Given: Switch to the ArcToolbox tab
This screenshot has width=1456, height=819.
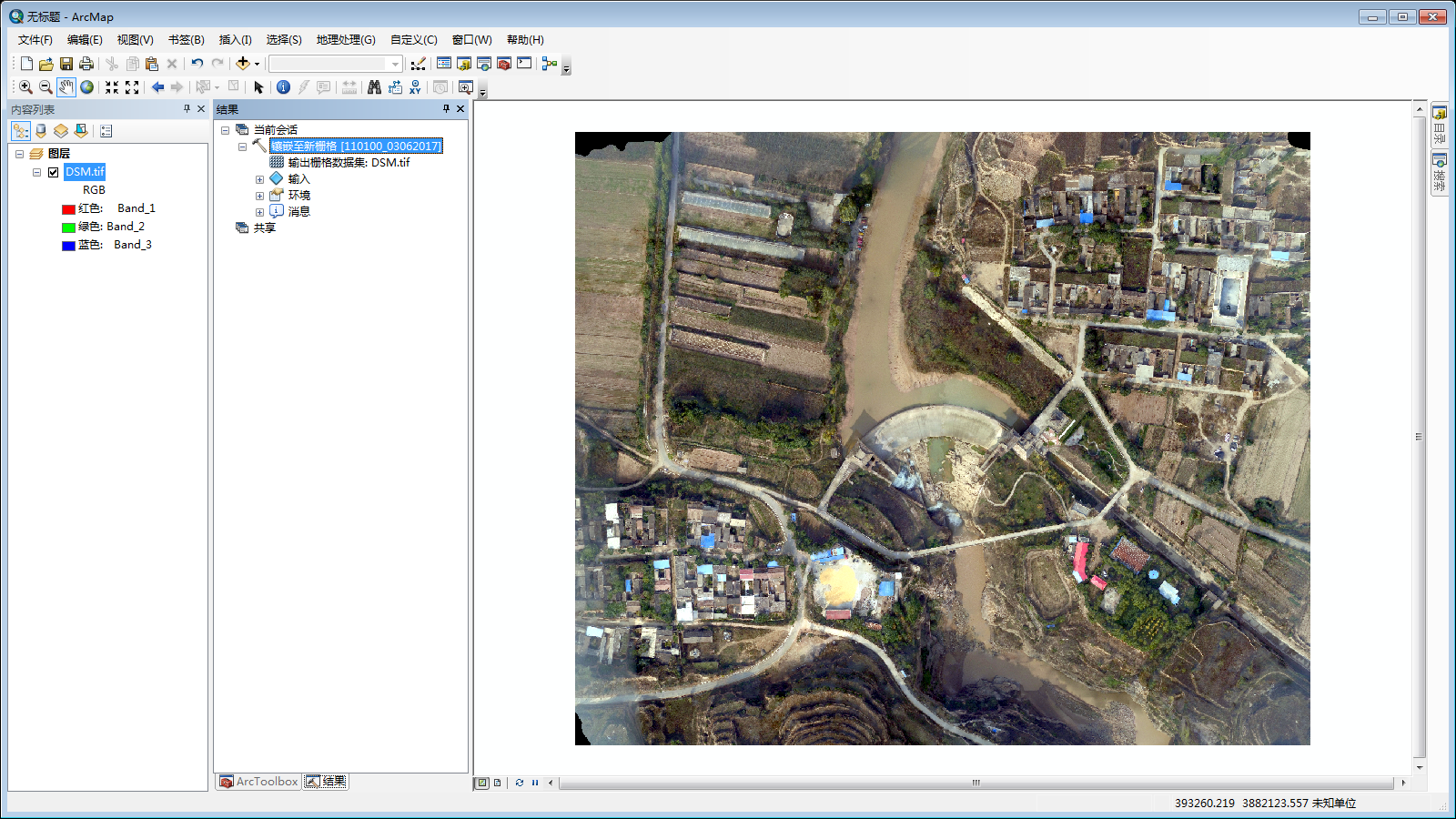Looking at the screenshot, I should [x=259, y=782].
